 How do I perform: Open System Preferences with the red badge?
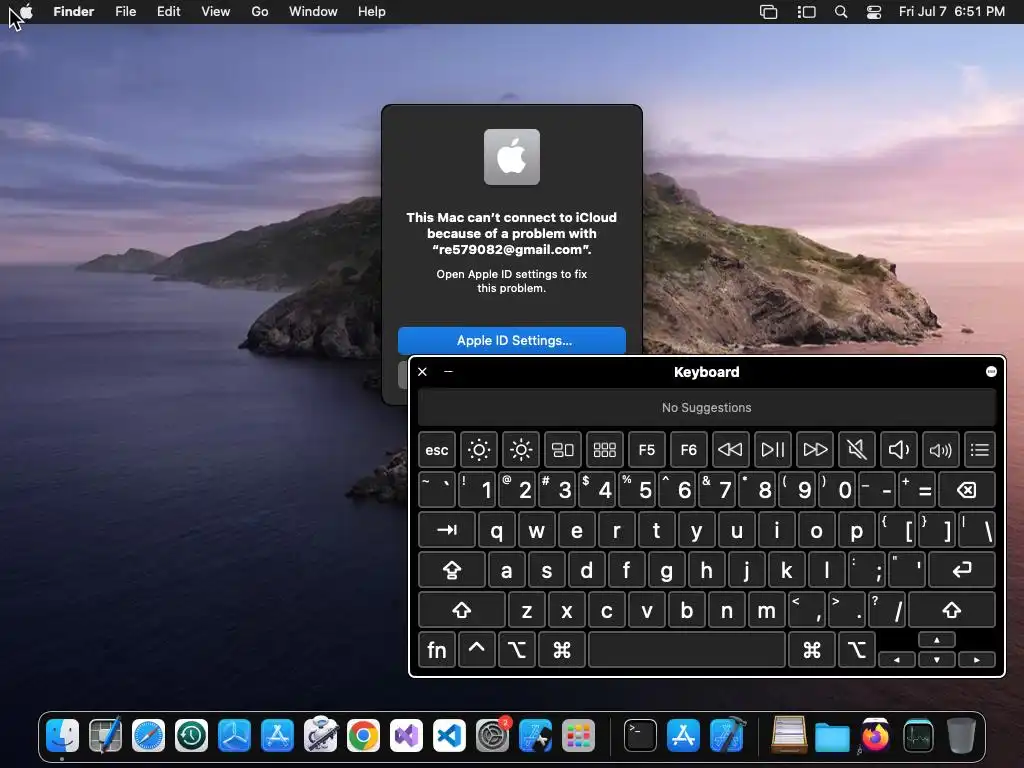(493, 736)
